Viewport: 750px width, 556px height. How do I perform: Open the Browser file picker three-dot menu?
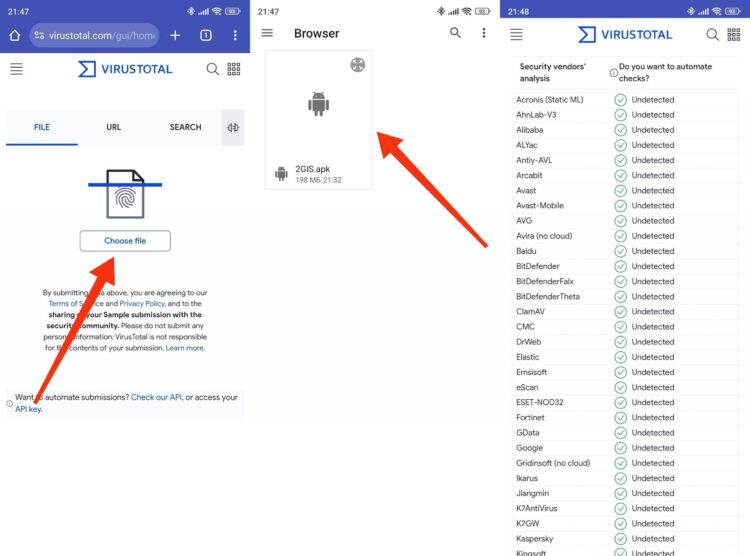point(484,33)
